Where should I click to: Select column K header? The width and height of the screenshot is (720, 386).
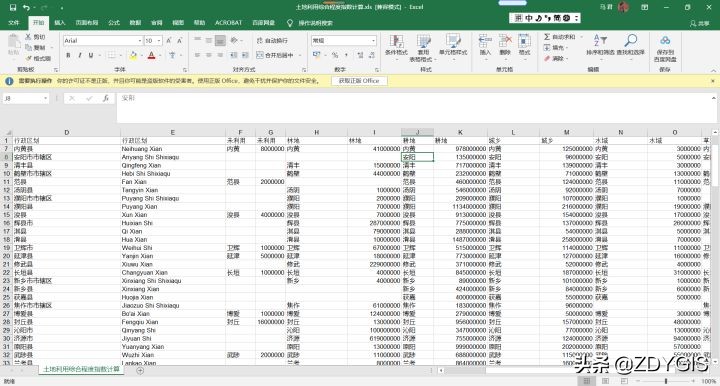click(x=460, y=132)
